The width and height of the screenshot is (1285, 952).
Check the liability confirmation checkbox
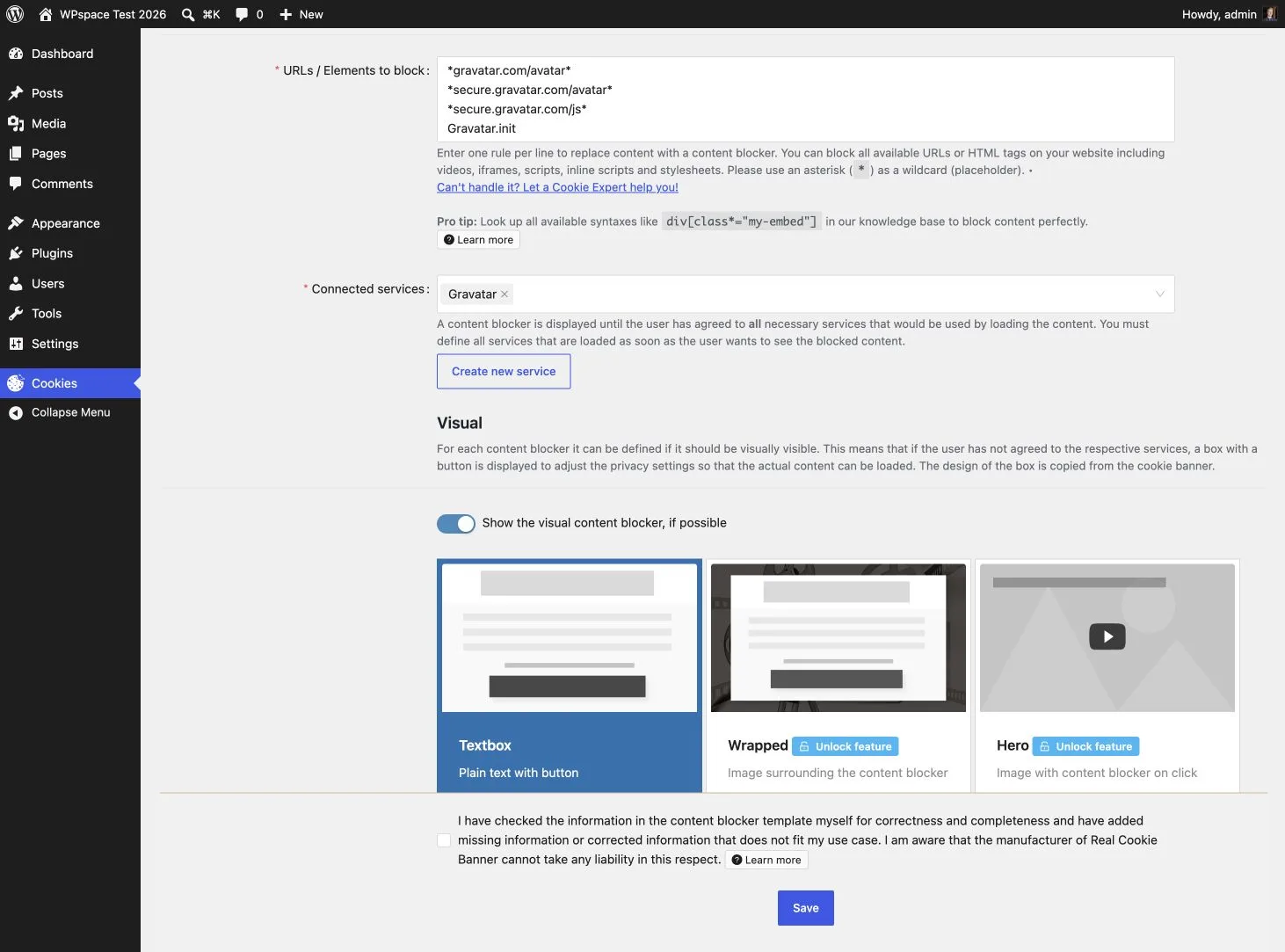444,840
